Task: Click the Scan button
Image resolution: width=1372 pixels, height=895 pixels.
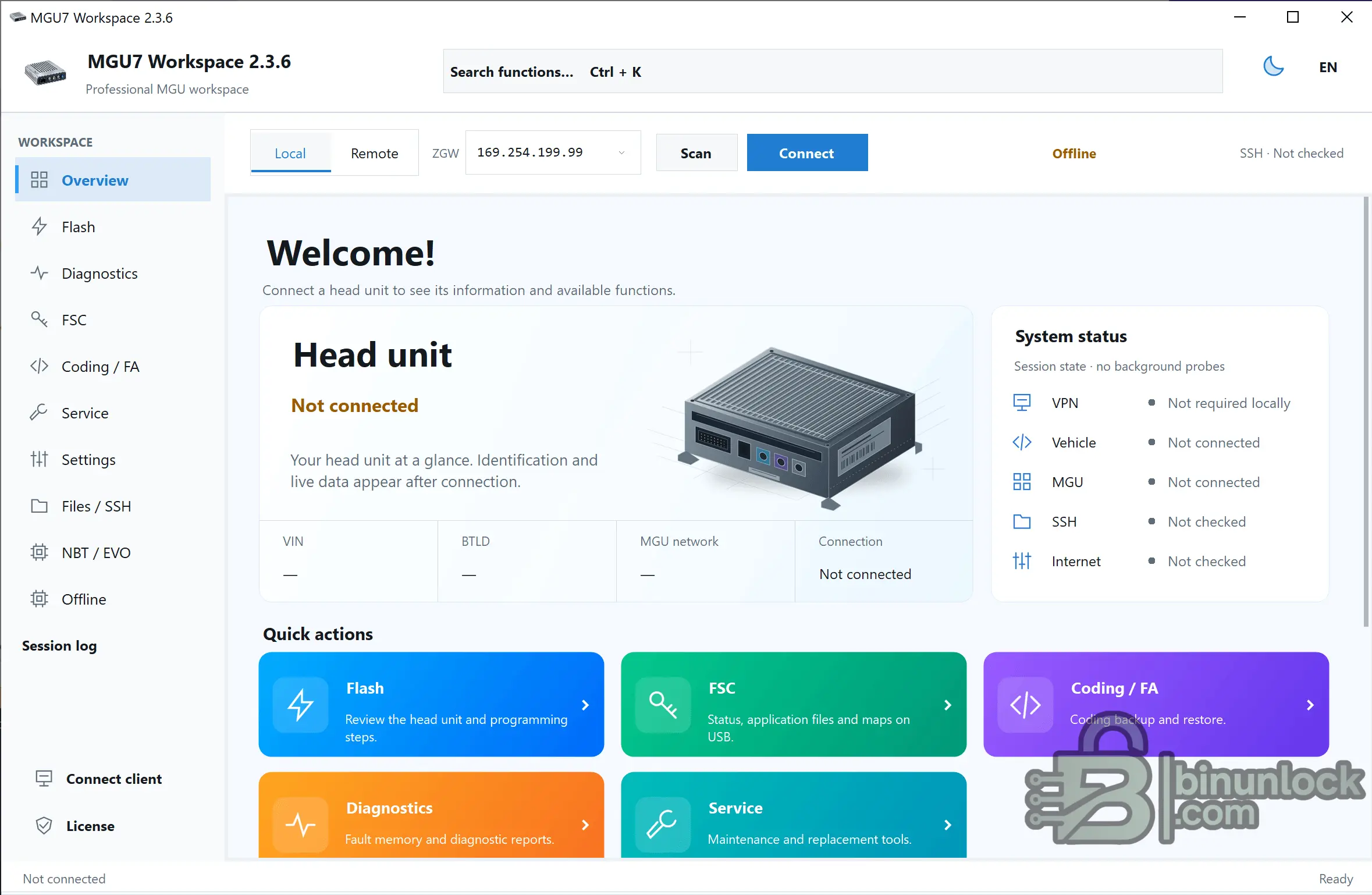Action: [x=696, y=153]
